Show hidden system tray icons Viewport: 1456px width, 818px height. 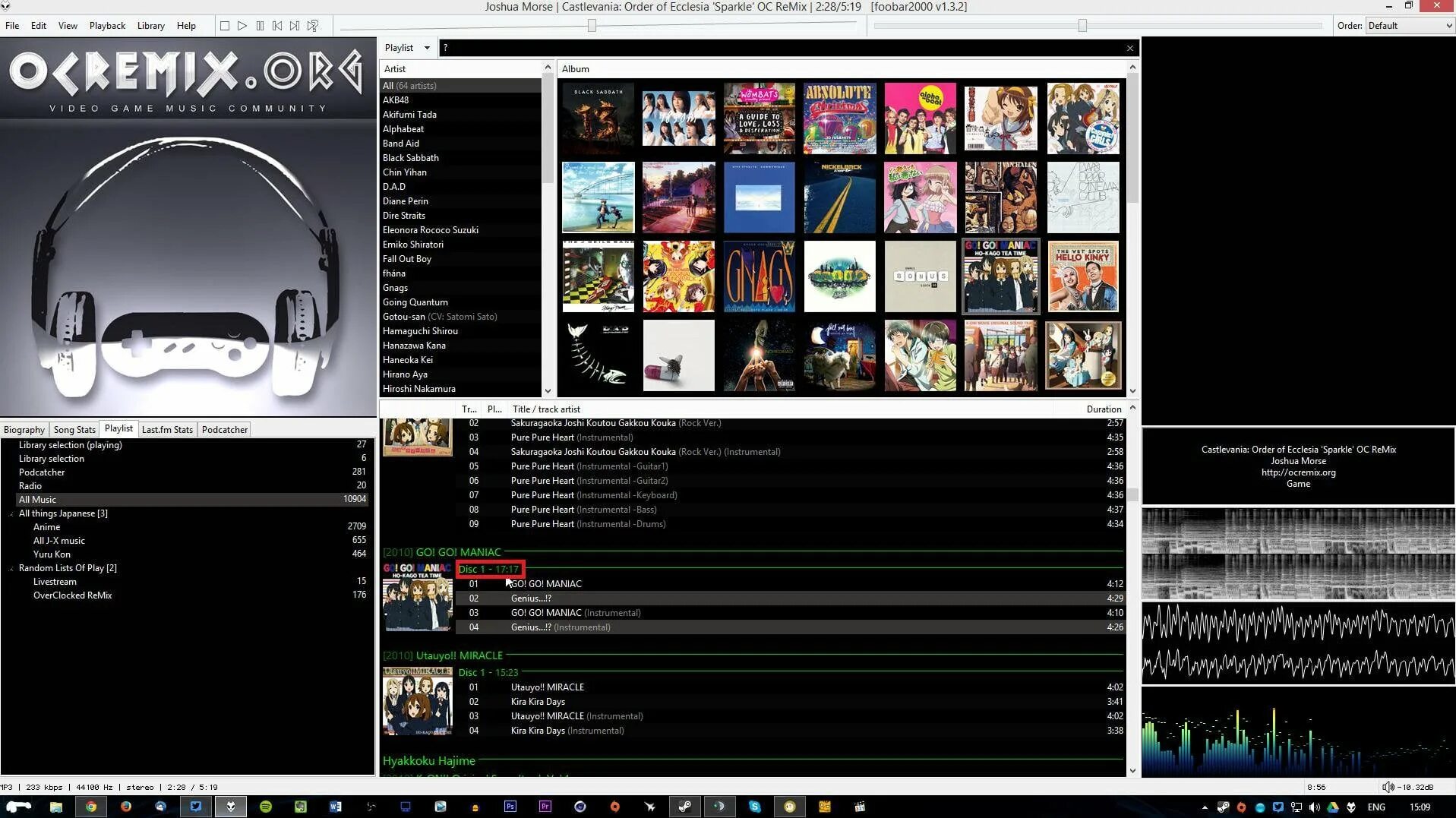1205,807
